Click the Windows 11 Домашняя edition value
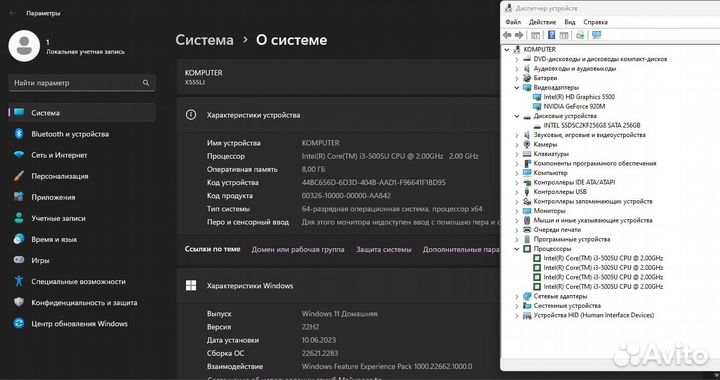720x380 pixels. (339, 314)
